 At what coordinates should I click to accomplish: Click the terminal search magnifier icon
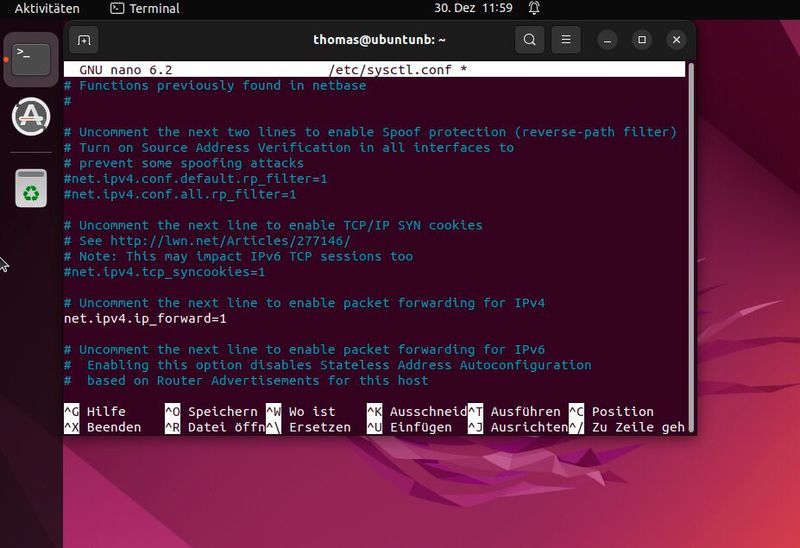(x=530, y=40)
